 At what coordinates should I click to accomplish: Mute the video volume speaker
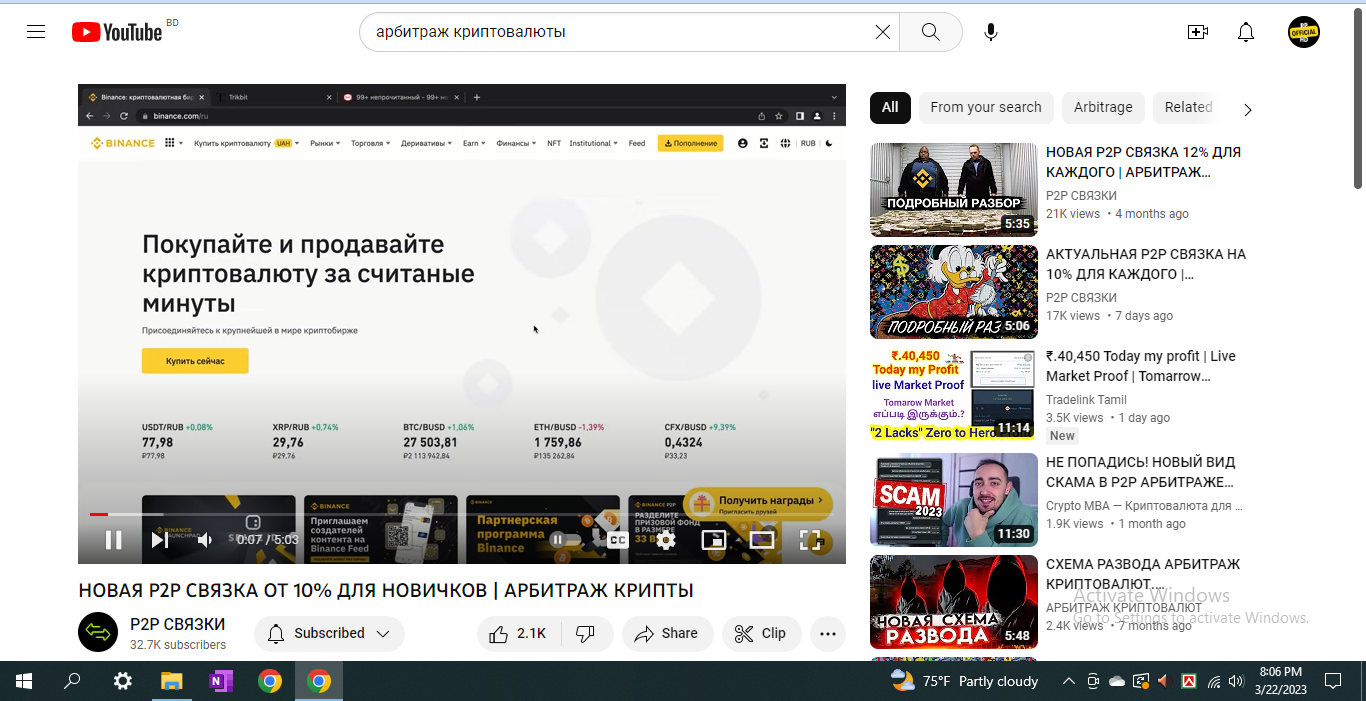pos(205,540)
